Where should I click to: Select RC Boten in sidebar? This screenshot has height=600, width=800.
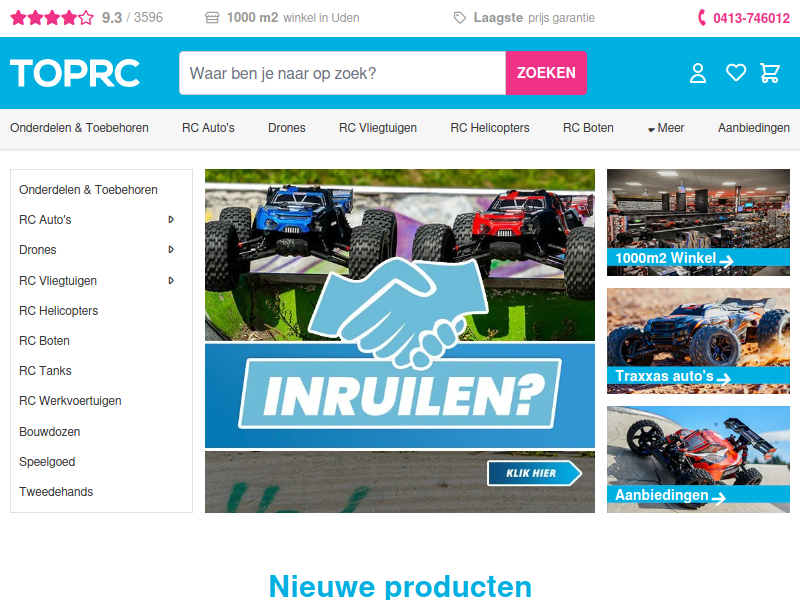pos(44,341)
